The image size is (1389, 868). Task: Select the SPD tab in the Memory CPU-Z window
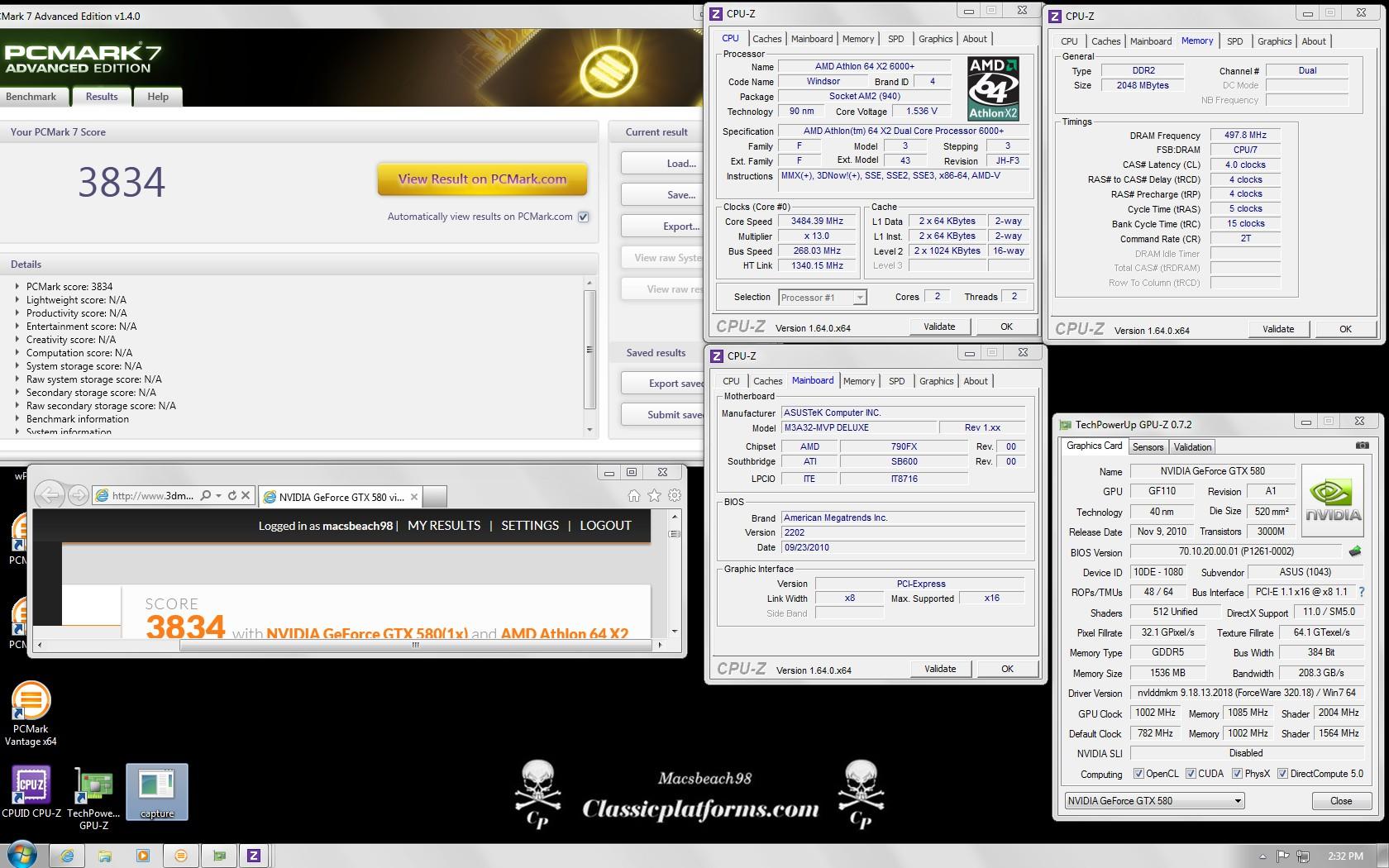tap(1234, 41)
